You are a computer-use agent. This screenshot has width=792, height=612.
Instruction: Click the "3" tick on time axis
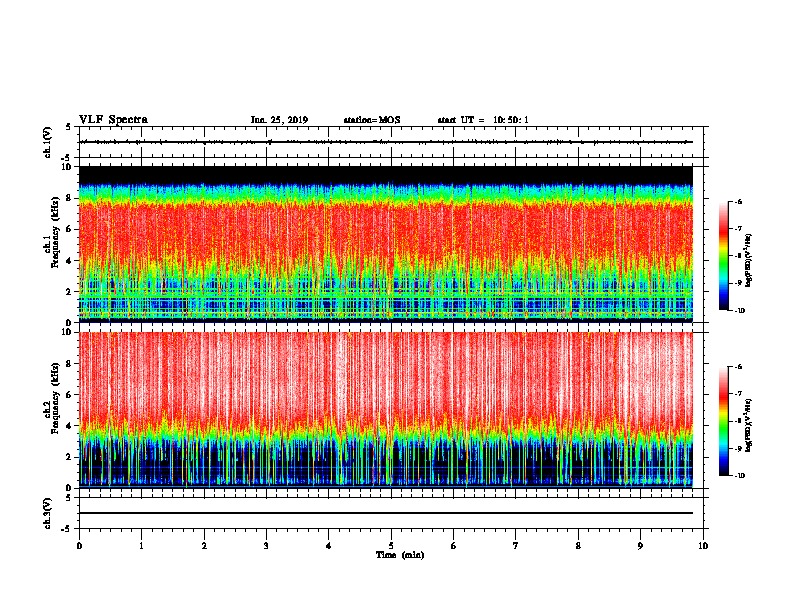coord(266,546)
